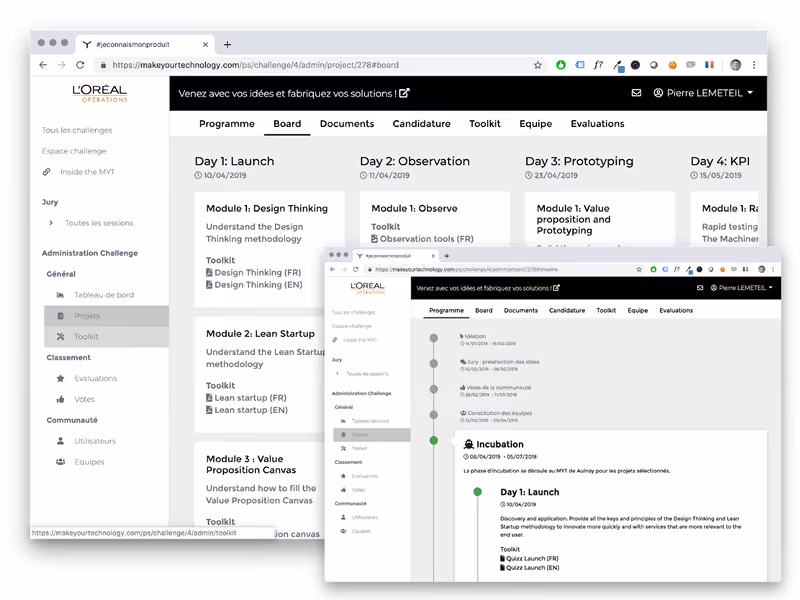
Task: Click the French flag extension icon in the rear window
Action: click(709, 65)
